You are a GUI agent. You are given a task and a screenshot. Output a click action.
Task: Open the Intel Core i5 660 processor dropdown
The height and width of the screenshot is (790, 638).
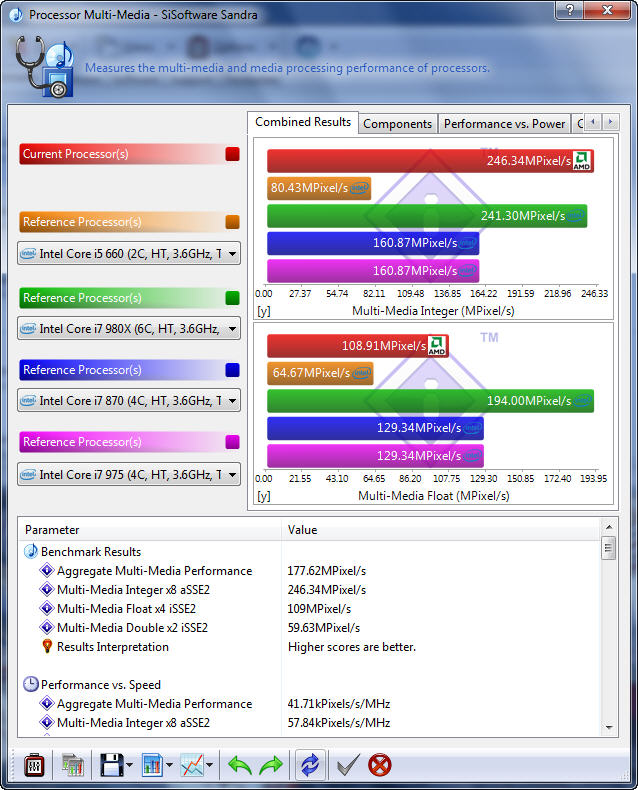(129, 253)
